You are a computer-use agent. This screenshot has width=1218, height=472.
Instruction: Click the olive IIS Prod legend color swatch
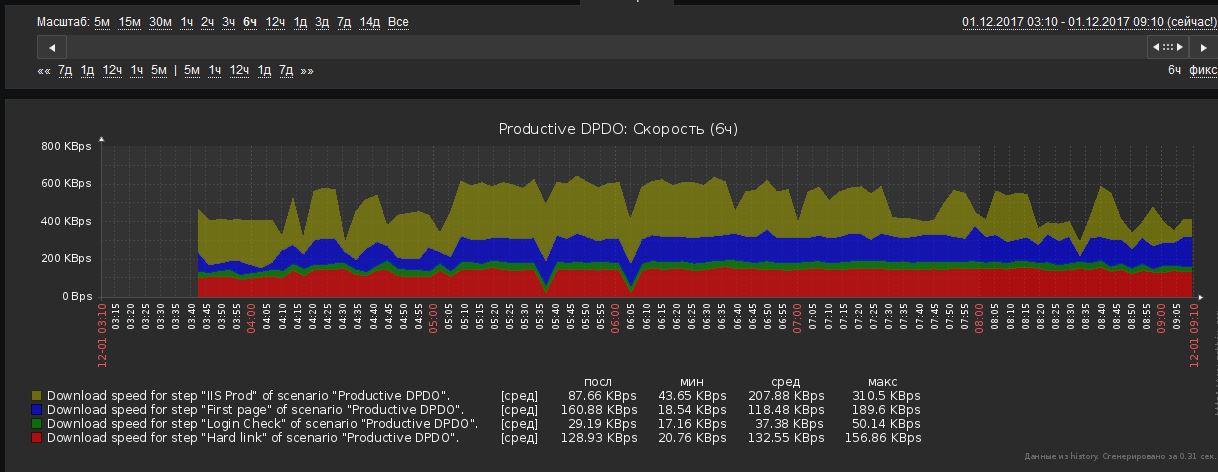37,396
